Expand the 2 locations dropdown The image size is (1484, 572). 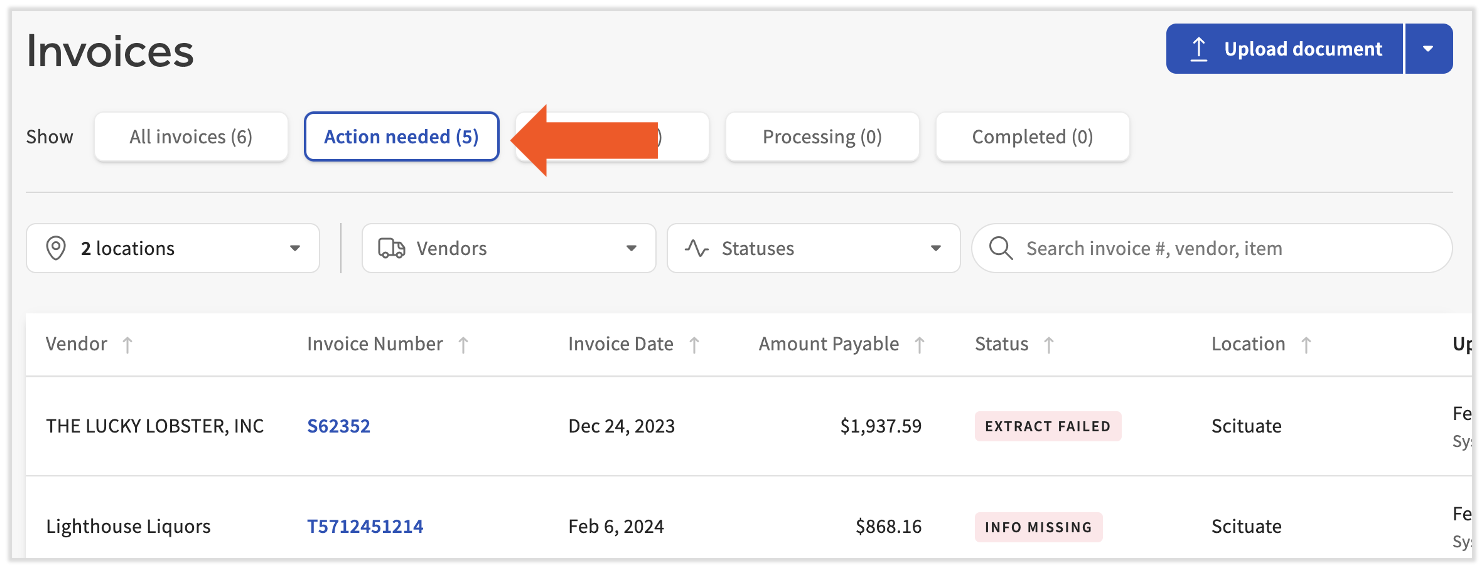[173, 248]
